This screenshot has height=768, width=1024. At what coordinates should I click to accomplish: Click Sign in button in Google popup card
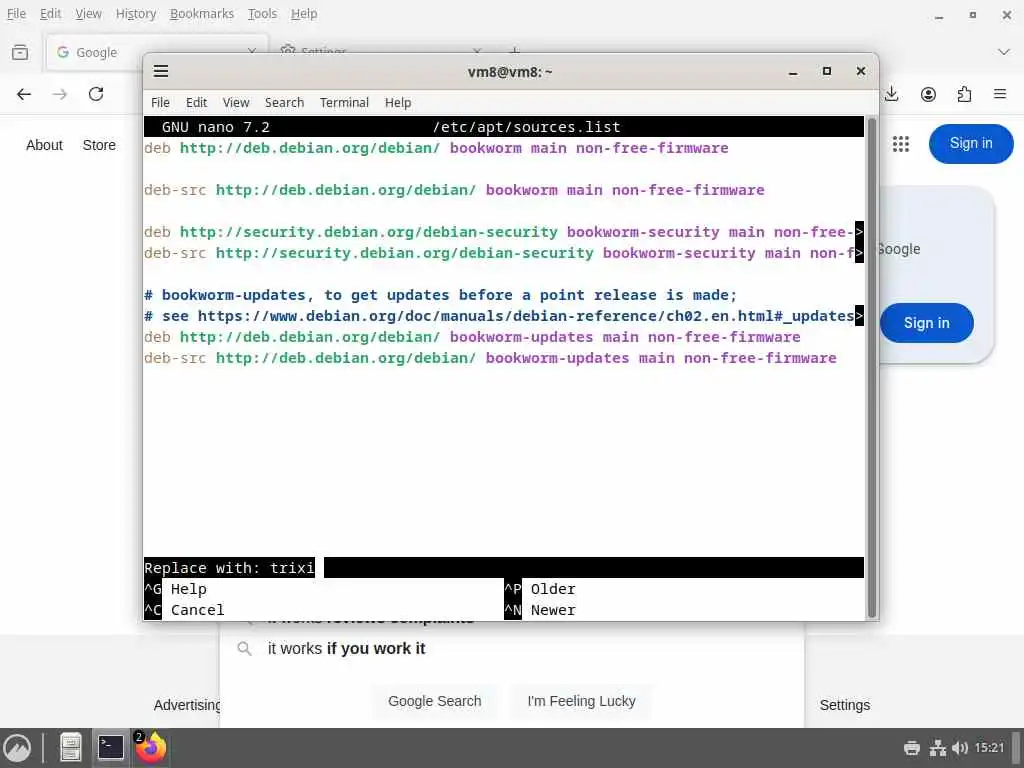[x=927, y=323]
